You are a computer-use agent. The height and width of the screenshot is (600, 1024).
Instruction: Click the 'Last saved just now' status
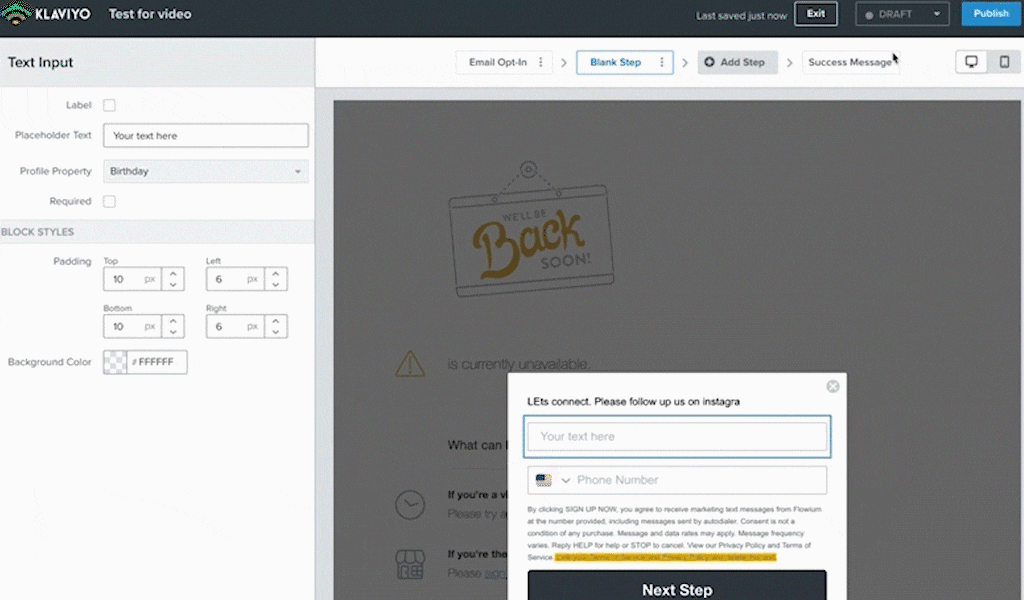[x=741, y=16]
